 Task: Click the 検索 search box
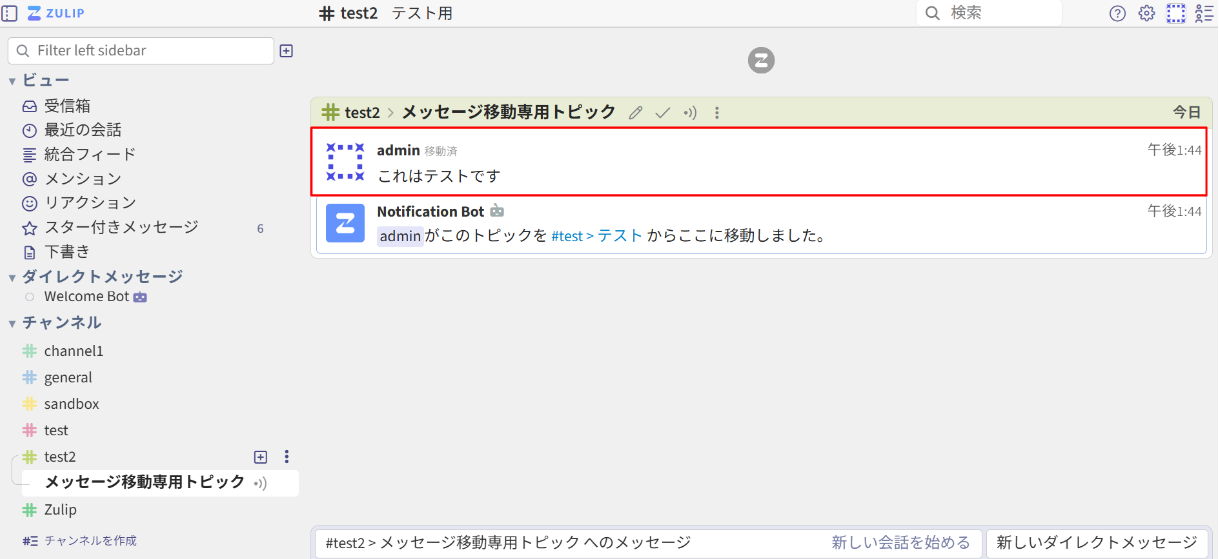coord(989,13)
